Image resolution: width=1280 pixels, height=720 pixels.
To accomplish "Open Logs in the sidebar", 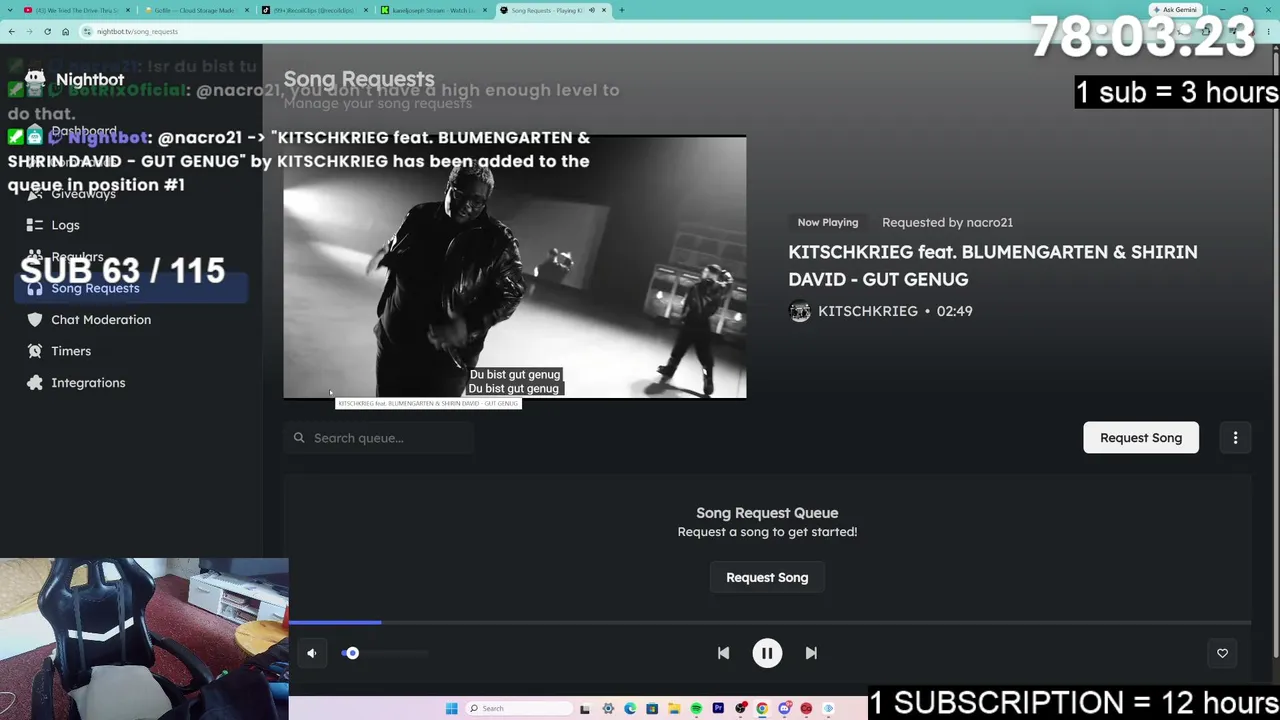I will tap(131, 225).
